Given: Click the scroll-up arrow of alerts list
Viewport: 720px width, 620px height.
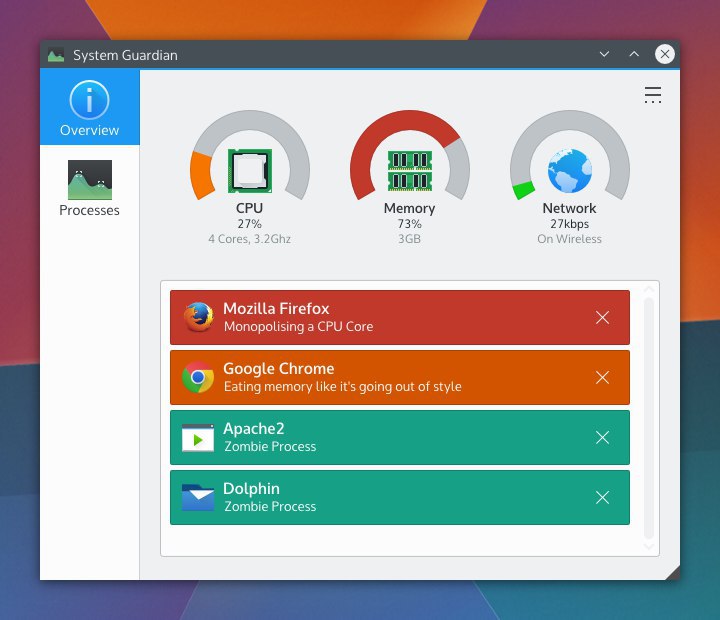Looking at the screenshot, I should pyautogui.click(x=649, y=289).
